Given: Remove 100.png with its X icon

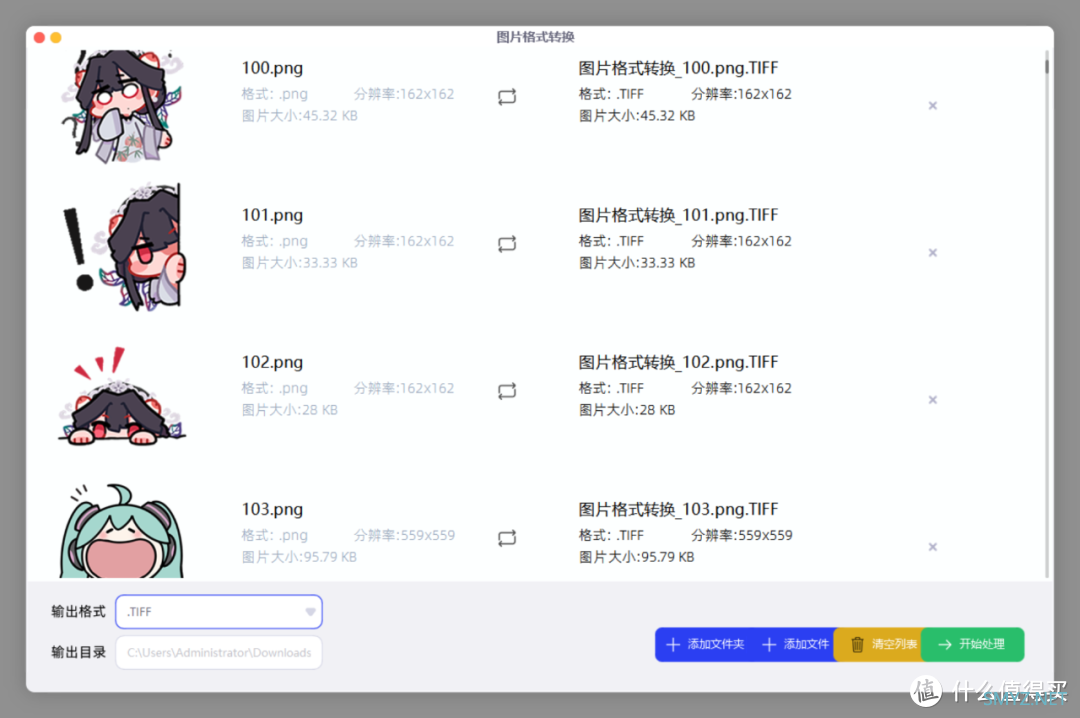Looking at the screenshot, I should pos(933,105).
